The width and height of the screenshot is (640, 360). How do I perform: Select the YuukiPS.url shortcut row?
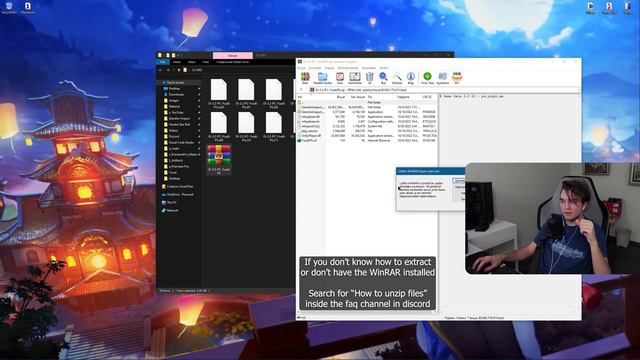(x=367, y=140)
